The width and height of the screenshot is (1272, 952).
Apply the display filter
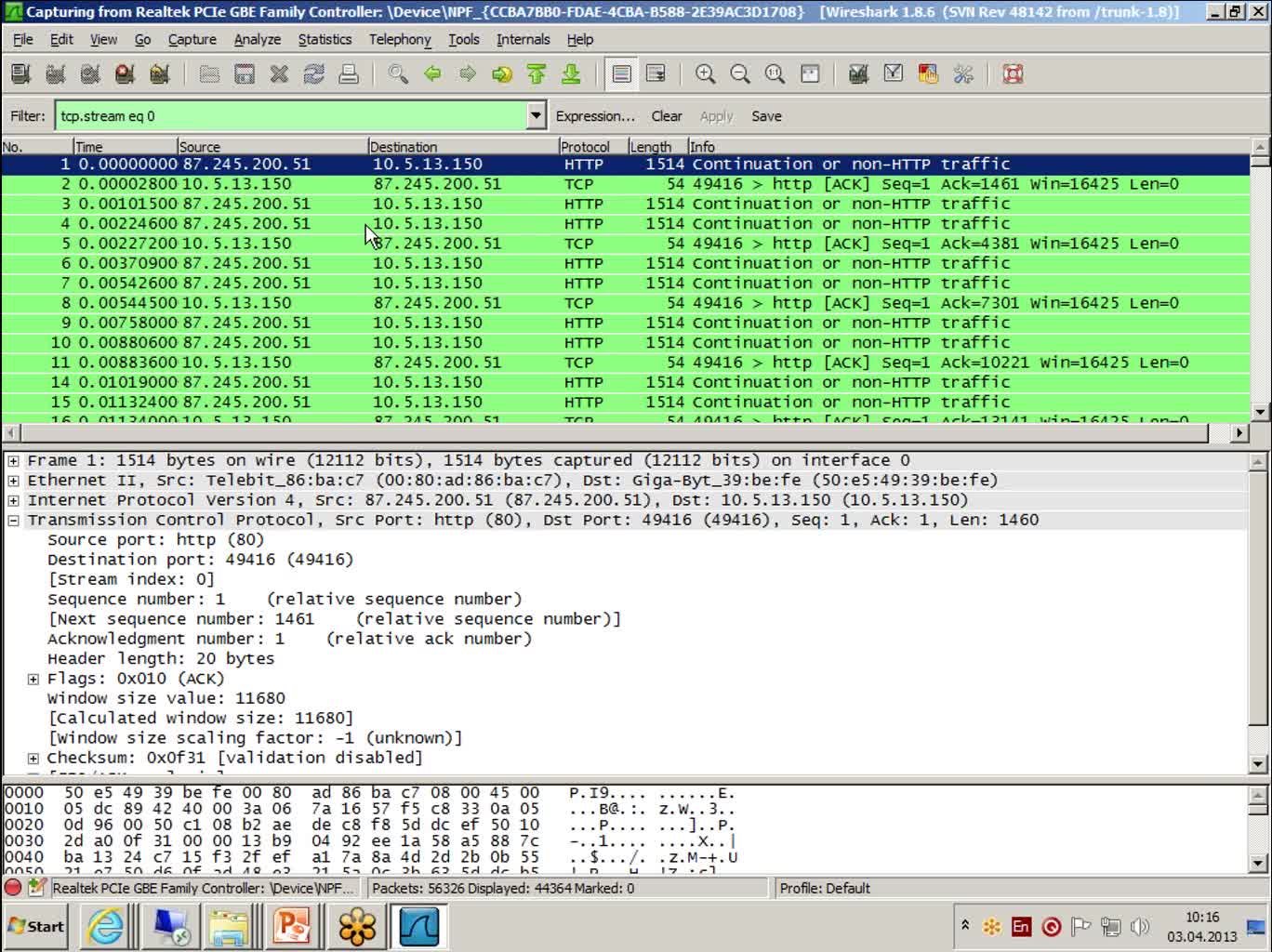point(716,116)
